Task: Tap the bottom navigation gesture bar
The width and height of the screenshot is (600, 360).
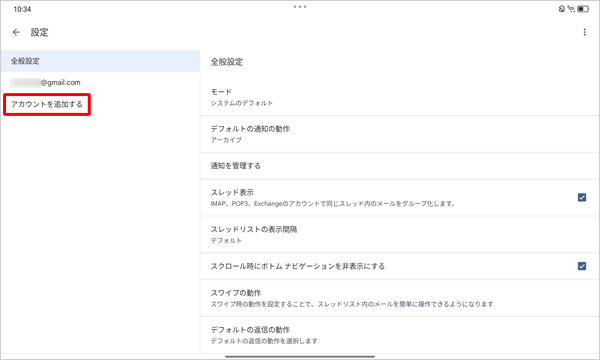Action: (x=300, y=357)
